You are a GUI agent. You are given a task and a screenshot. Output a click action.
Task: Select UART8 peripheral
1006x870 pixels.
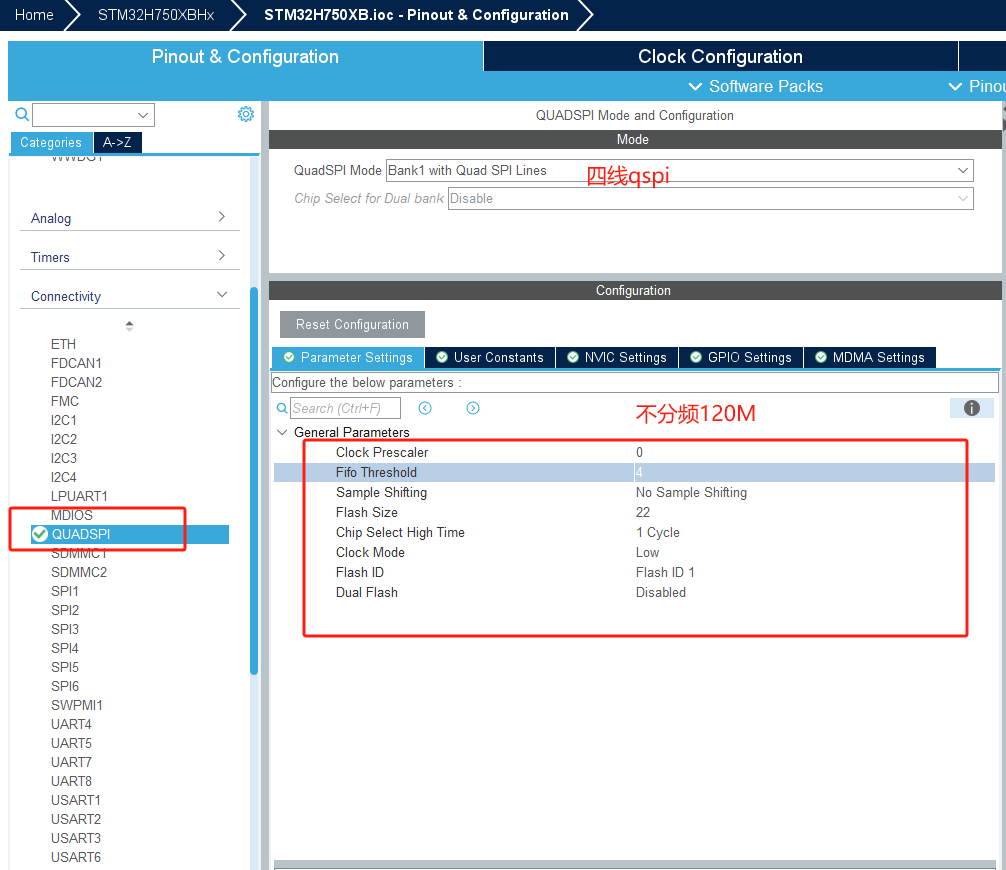pyautogui.click(x=71, y=781)
